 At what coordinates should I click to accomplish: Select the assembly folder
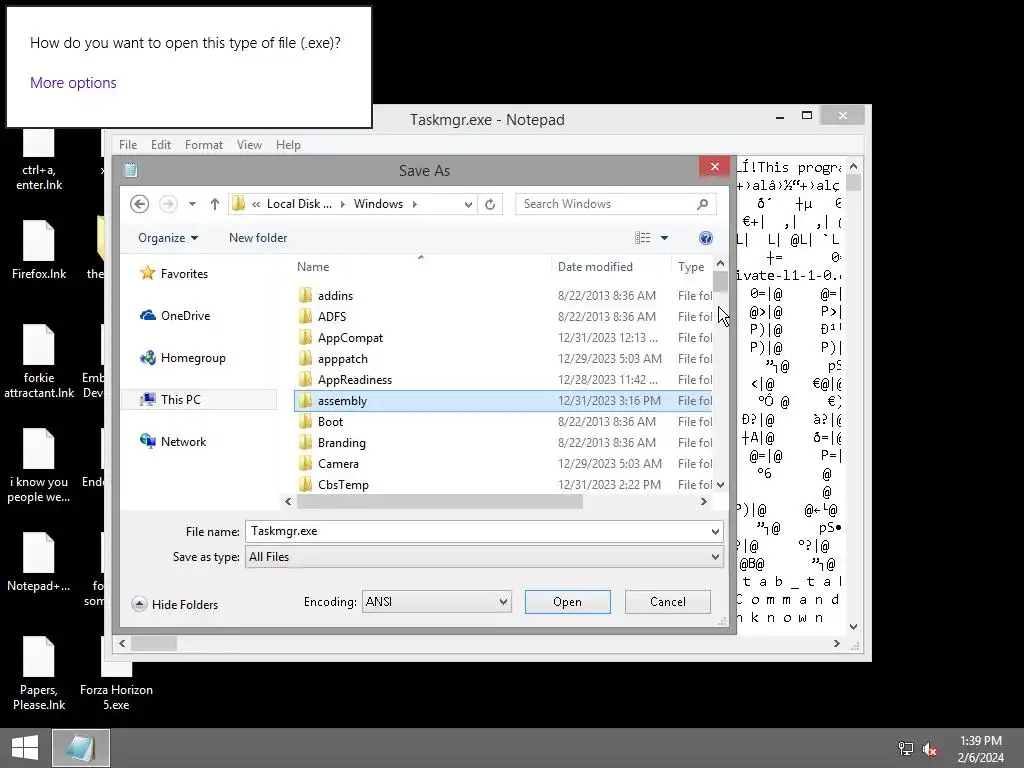coord(503,401)
